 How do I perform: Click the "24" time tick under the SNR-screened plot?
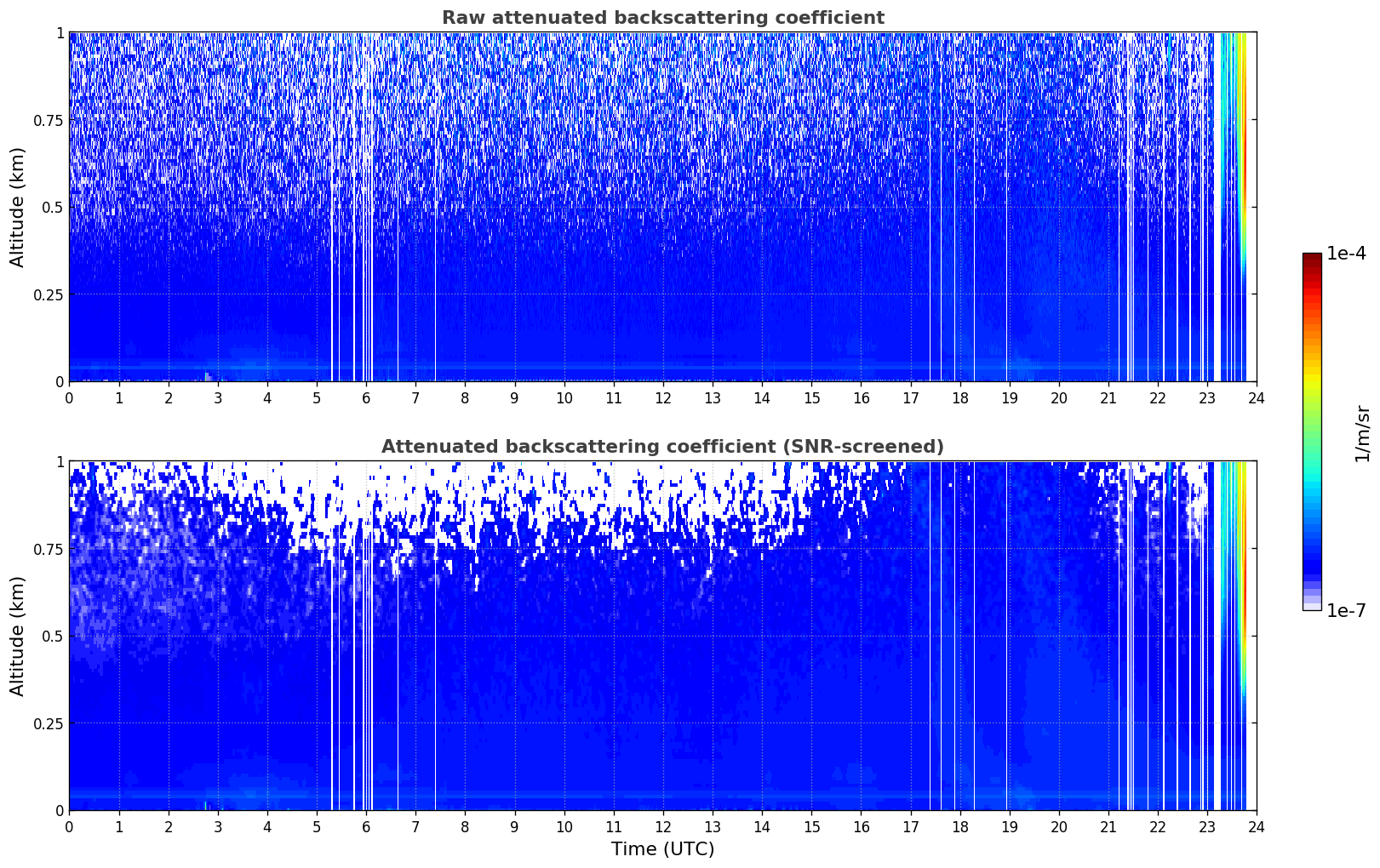(x=1257, y=826)
